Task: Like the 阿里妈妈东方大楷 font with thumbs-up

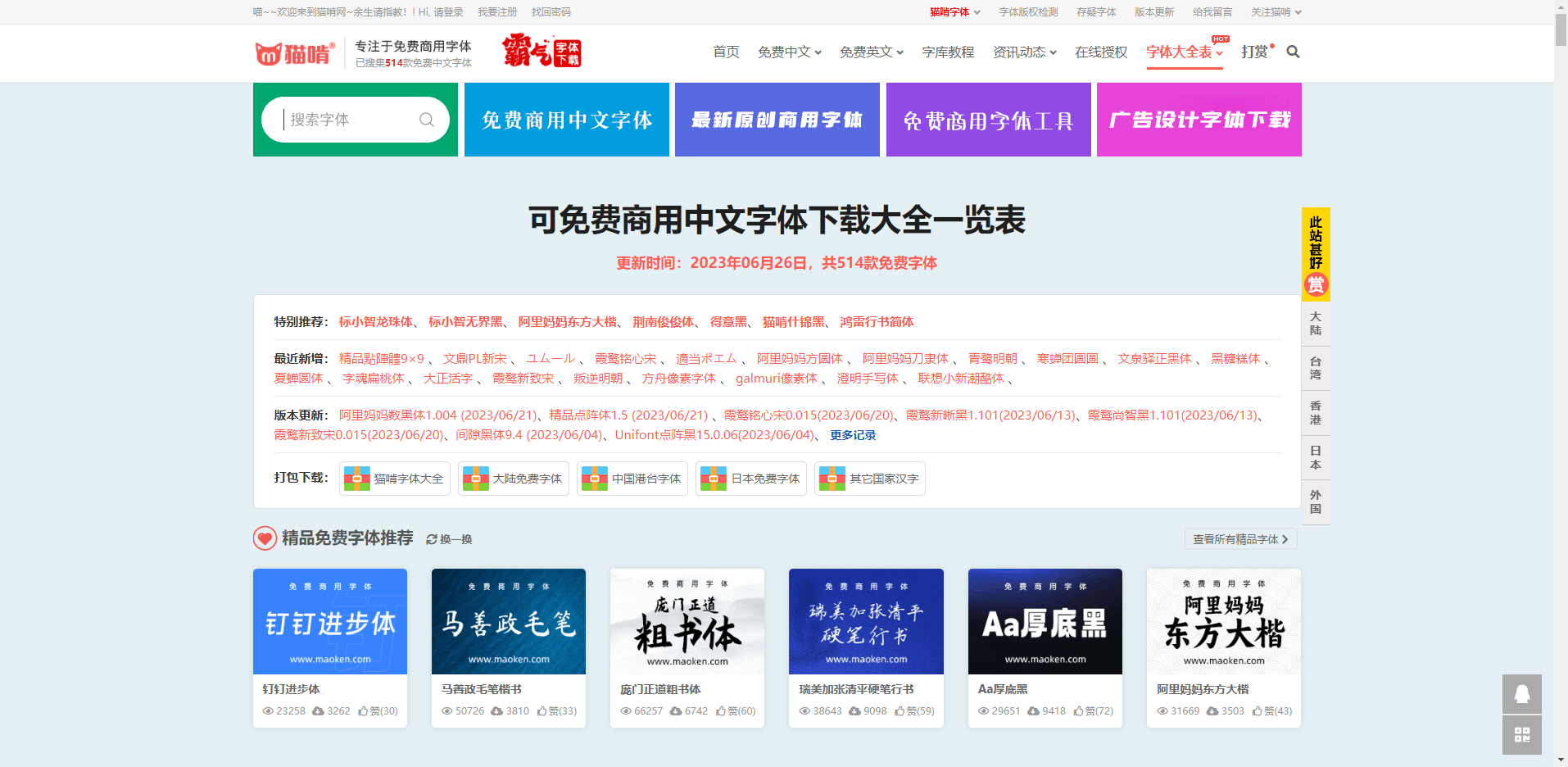Action: coord(1257,711)
